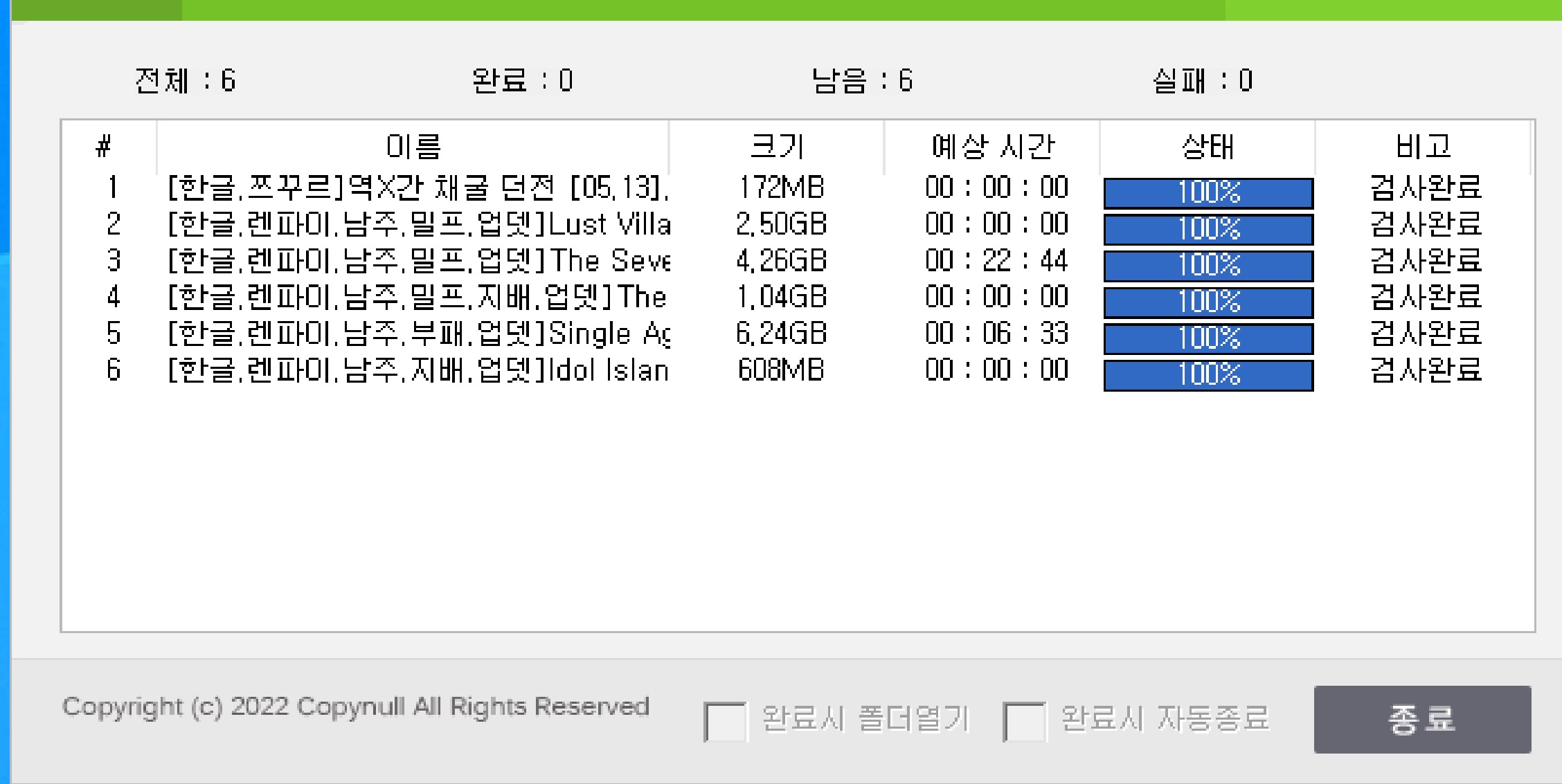Enable 완료시 폴더열기 checkbox
The image size is (1562, 784).
click(725, 721)
